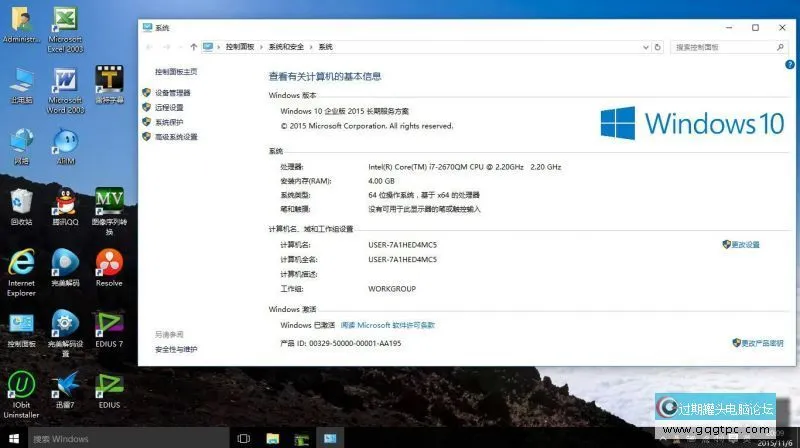Open IObit Uninstaller desktop icon
This screenshot has height=448, width=800.
pyautogui.click(x=21, y=385)
